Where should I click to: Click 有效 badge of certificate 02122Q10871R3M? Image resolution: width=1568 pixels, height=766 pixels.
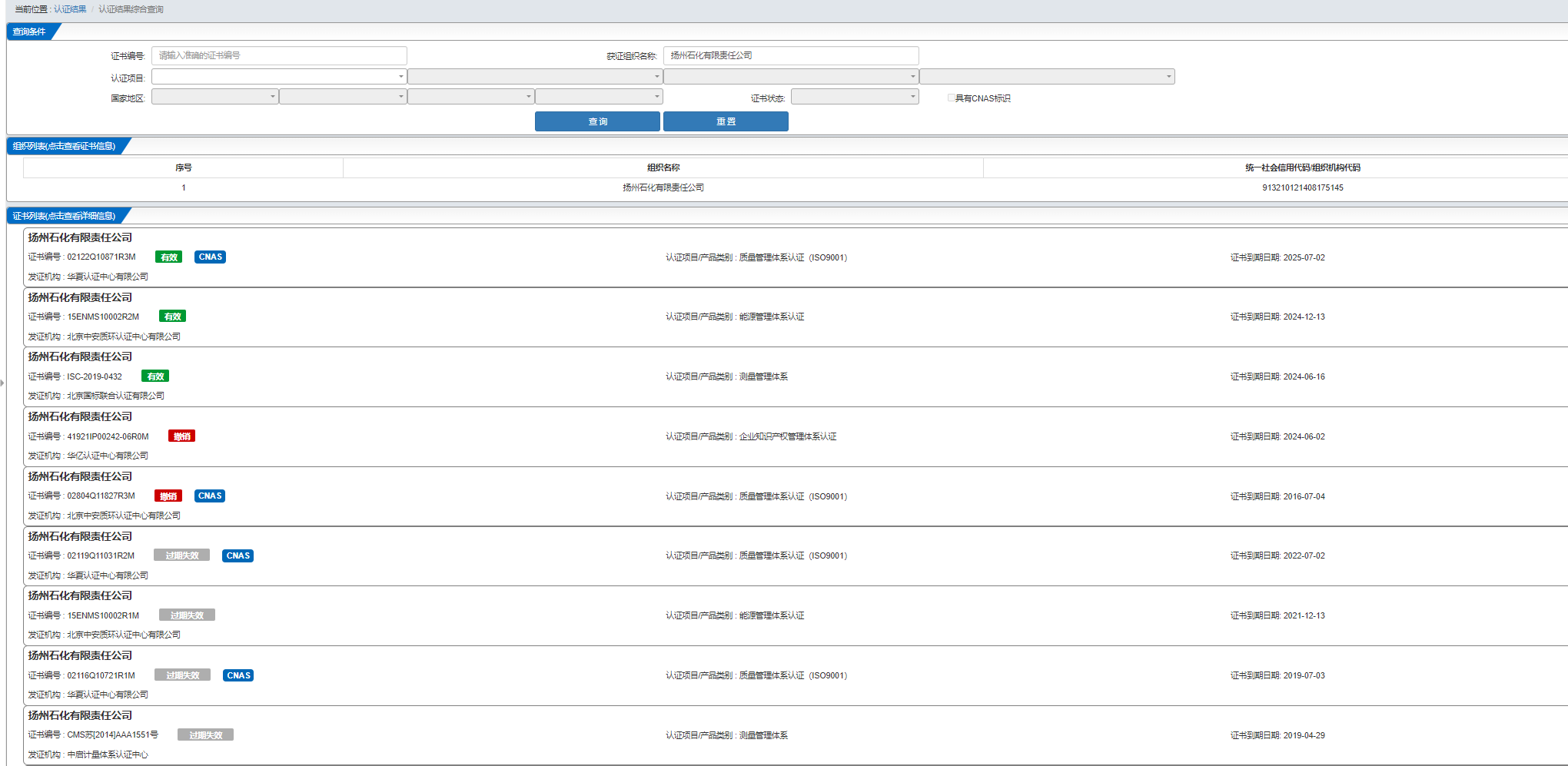click(x=169, y=257)
